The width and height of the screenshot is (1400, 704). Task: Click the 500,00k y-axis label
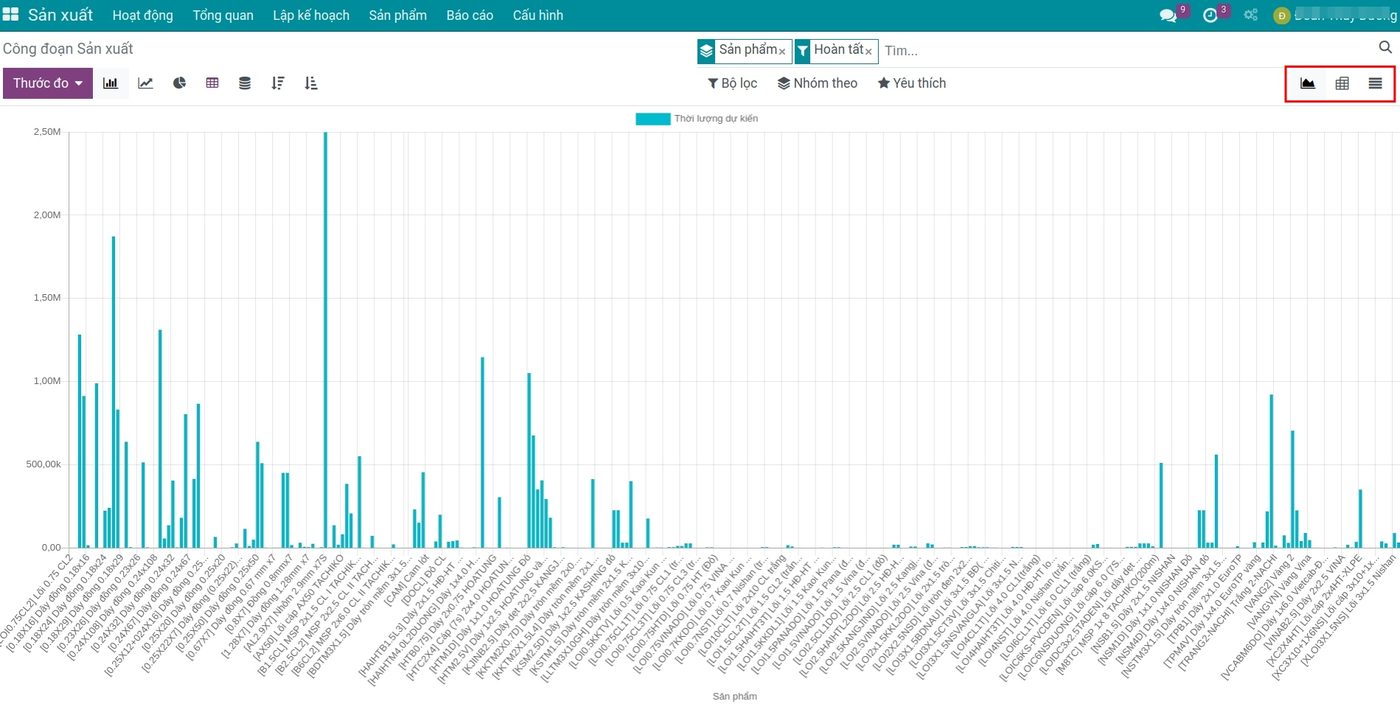pos(44,464)
